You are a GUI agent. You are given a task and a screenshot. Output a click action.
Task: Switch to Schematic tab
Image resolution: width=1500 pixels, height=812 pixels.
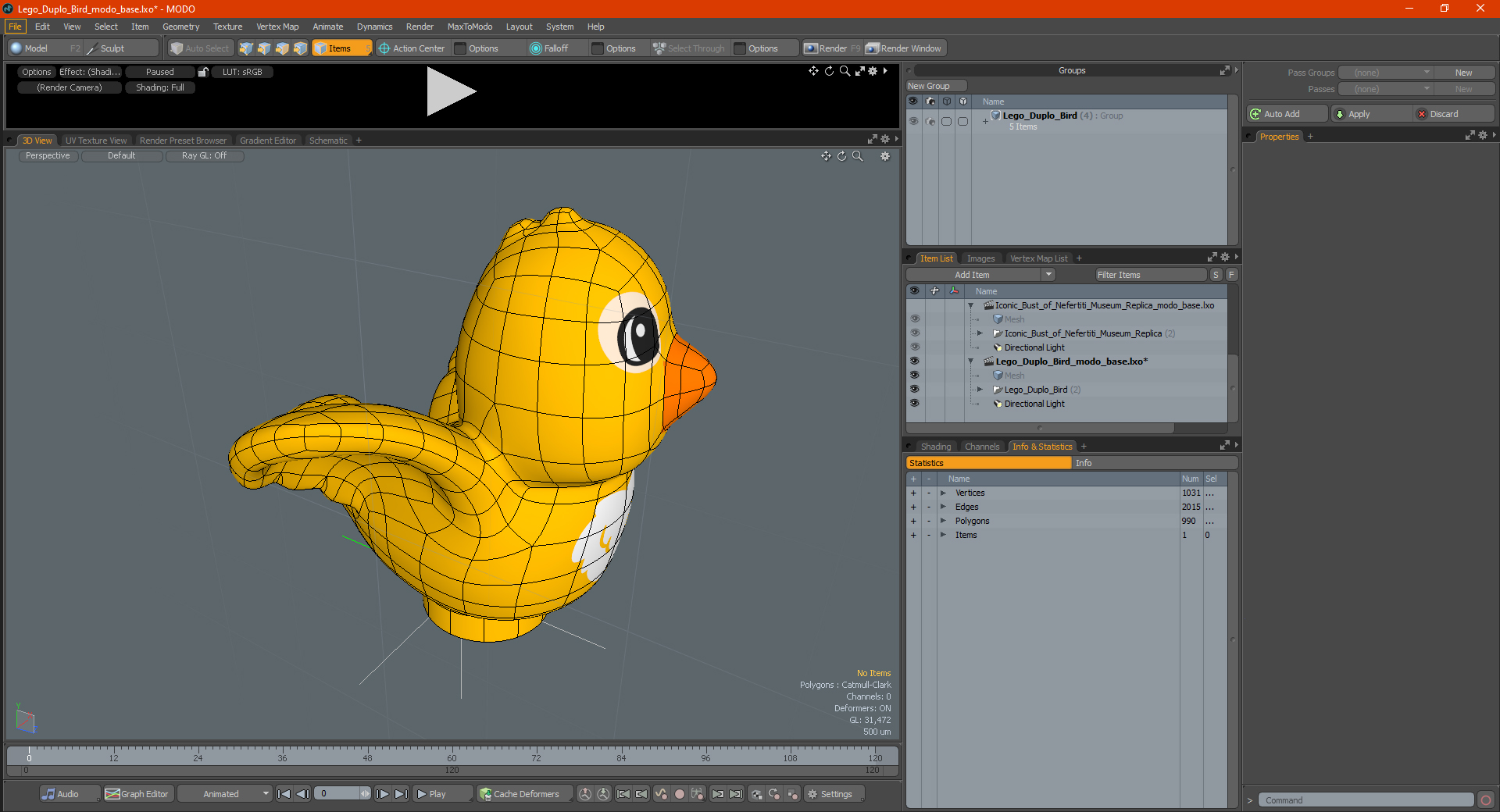(x=328, y=141)
